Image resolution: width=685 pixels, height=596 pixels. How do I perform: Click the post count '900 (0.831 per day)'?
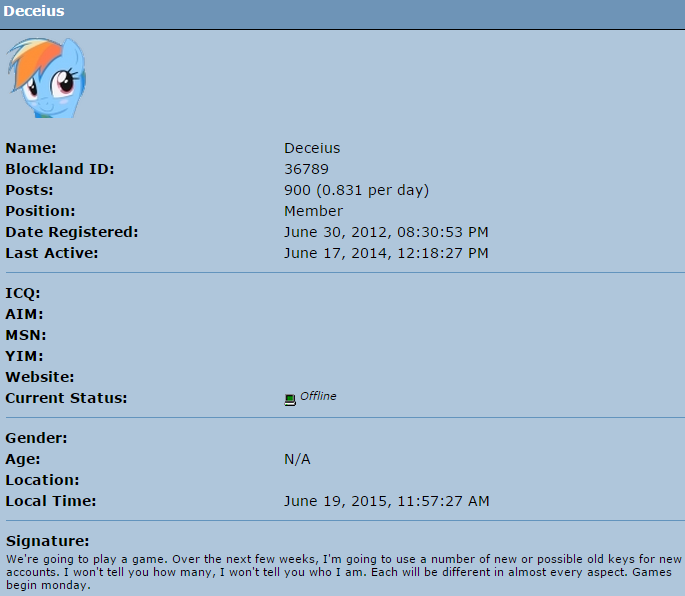pyautogui.click(x=356, y=191)
